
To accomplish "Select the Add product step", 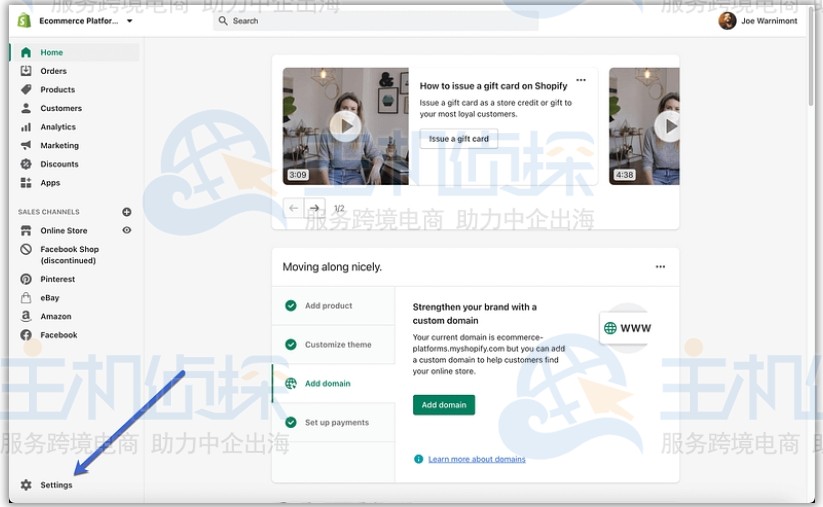I will (333, 305).
